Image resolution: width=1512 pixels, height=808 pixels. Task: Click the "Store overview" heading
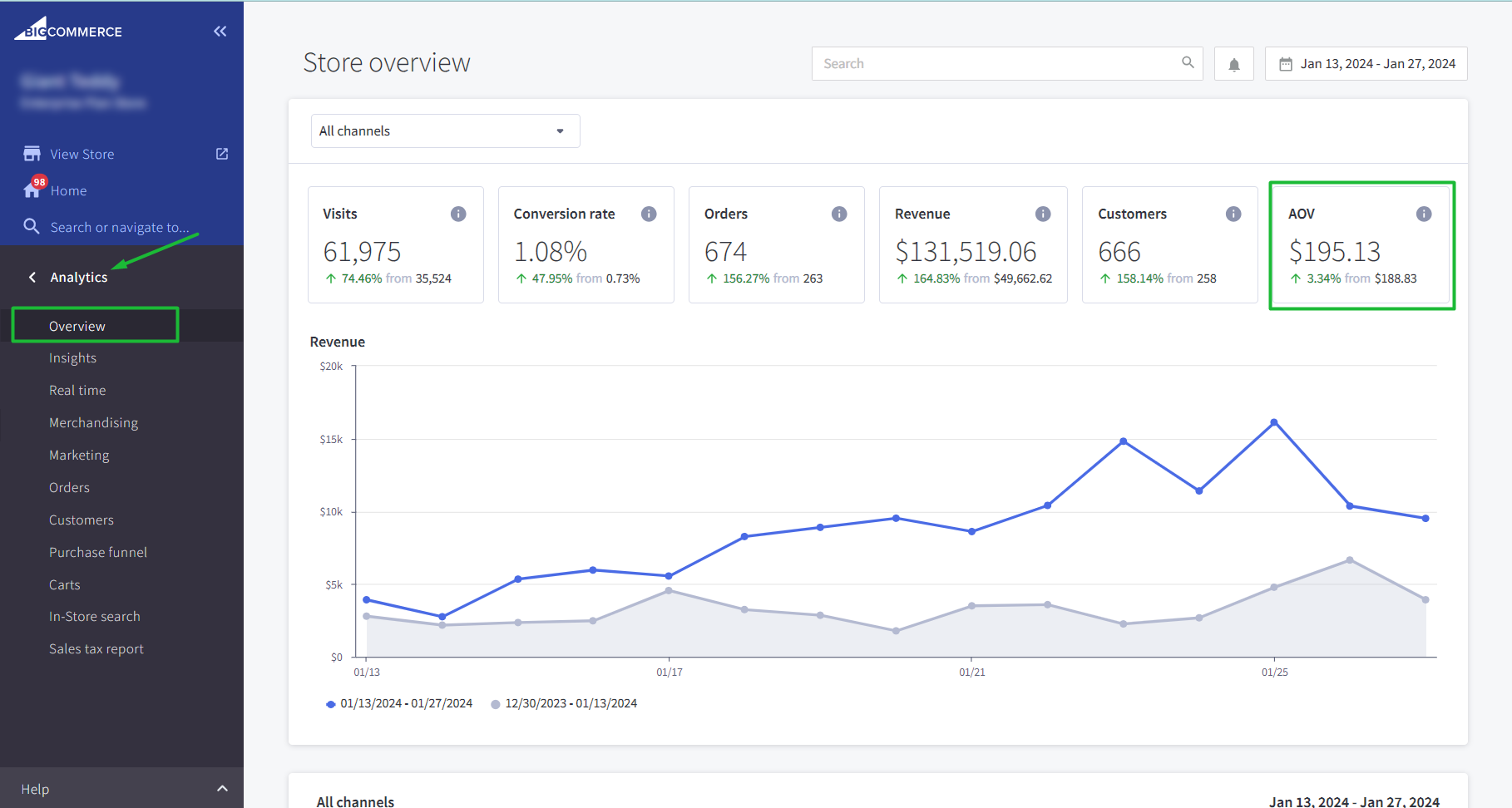point(387,62)
